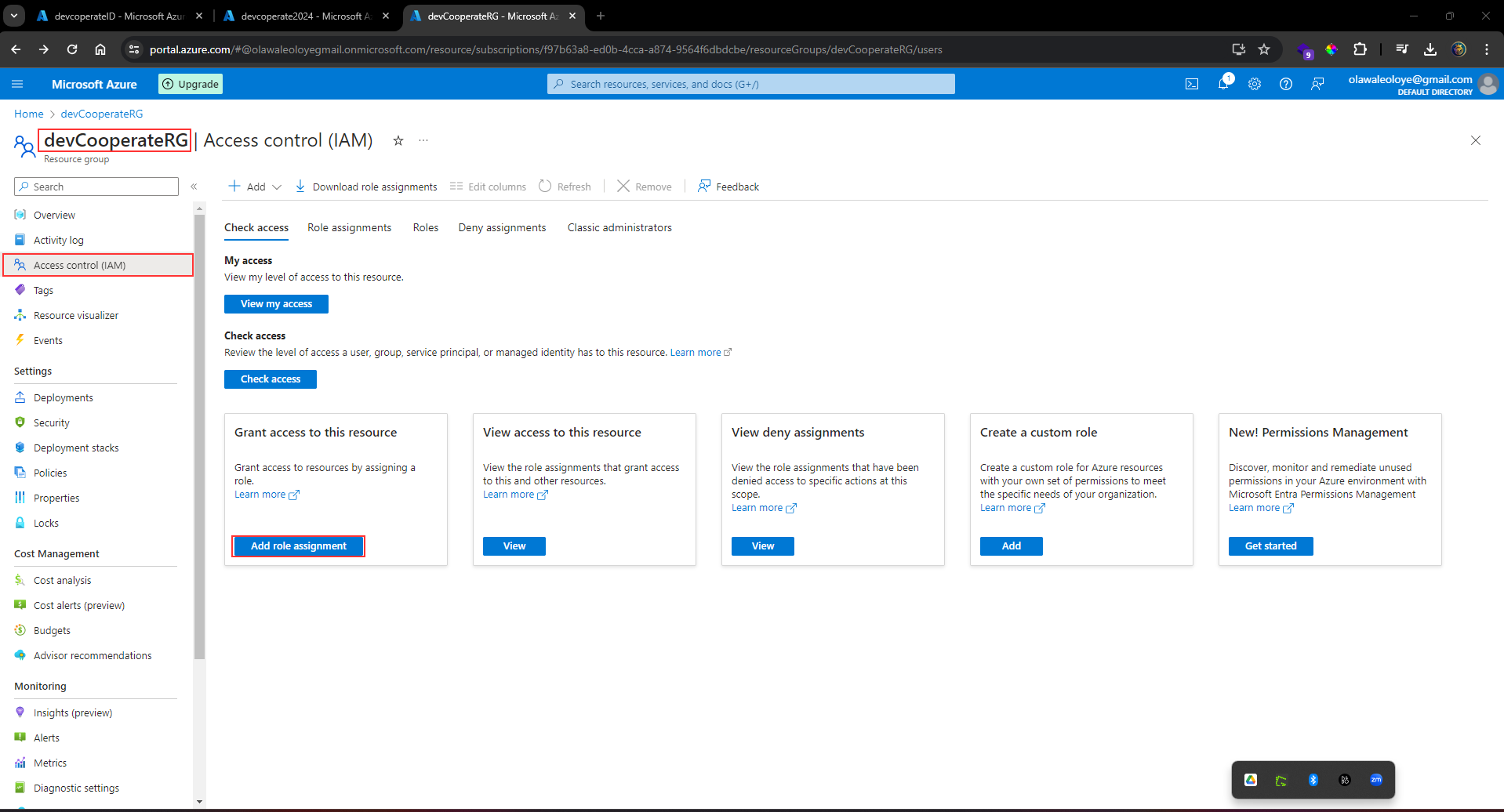Open Resource visualizer in the sidebar

tap(74, 315)
